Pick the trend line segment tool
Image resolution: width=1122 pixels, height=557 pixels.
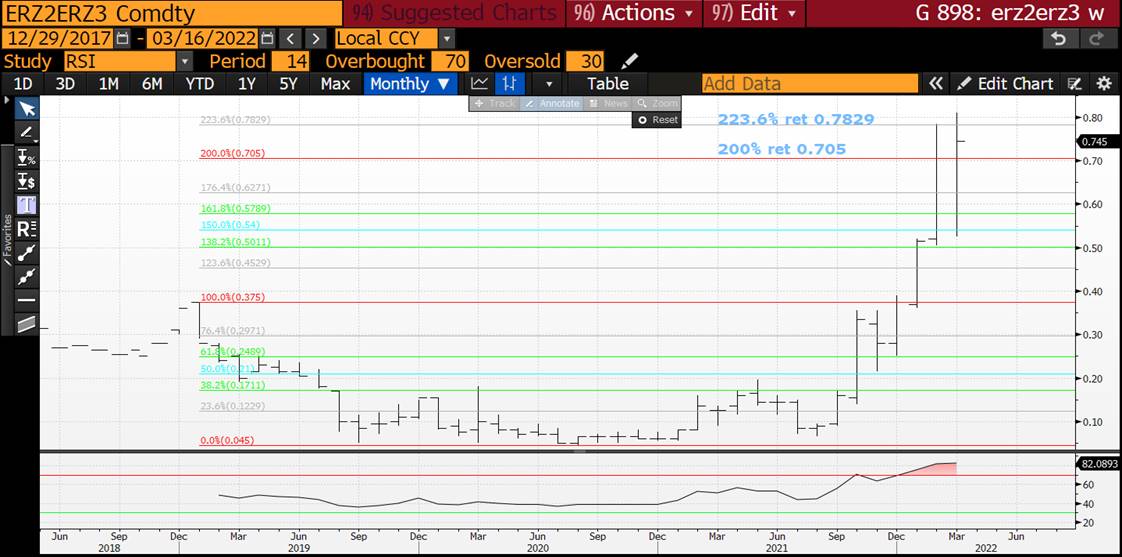[x=27, y=253]
